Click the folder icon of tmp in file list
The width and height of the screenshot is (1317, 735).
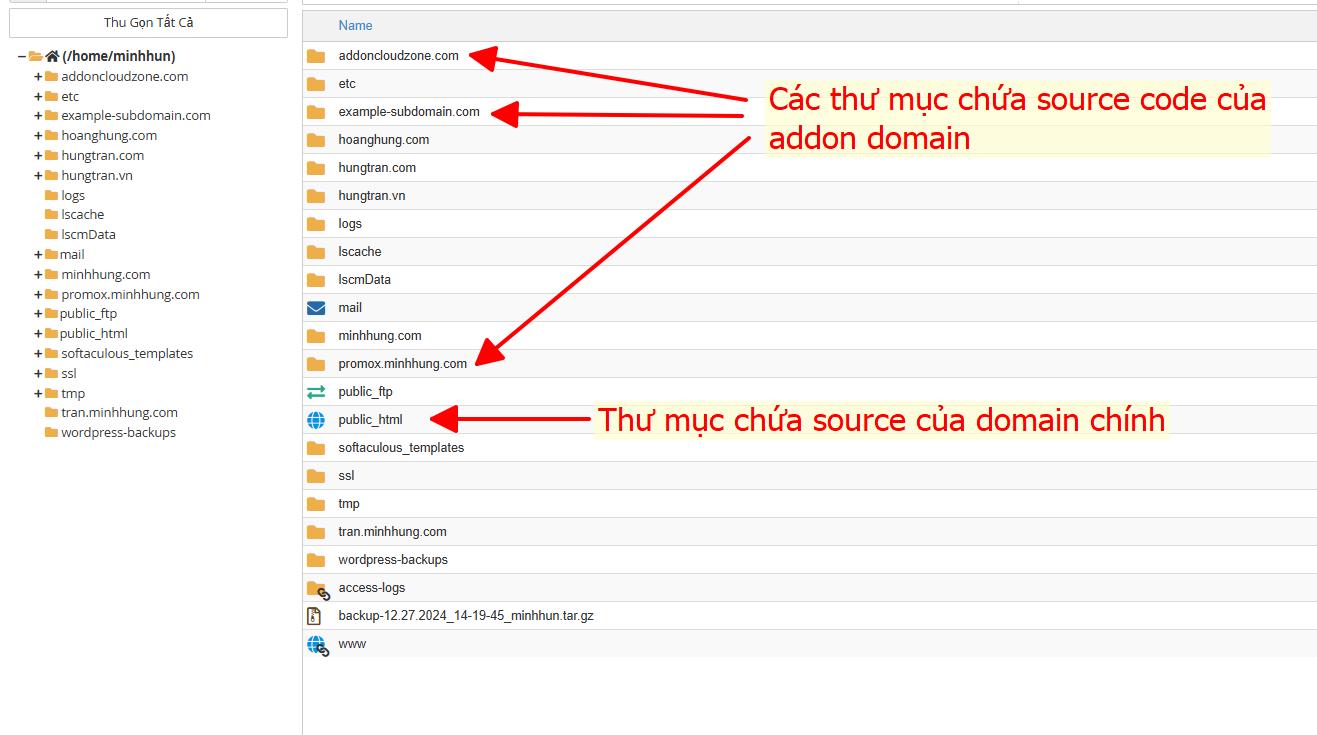(316, 504)
